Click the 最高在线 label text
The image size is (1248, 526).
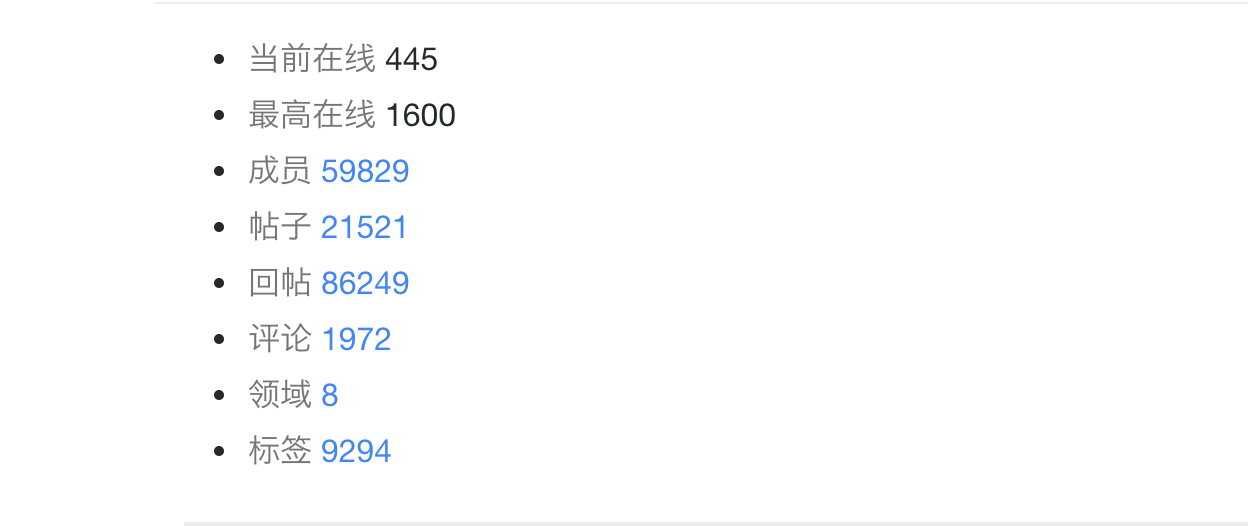click(312, 115)
